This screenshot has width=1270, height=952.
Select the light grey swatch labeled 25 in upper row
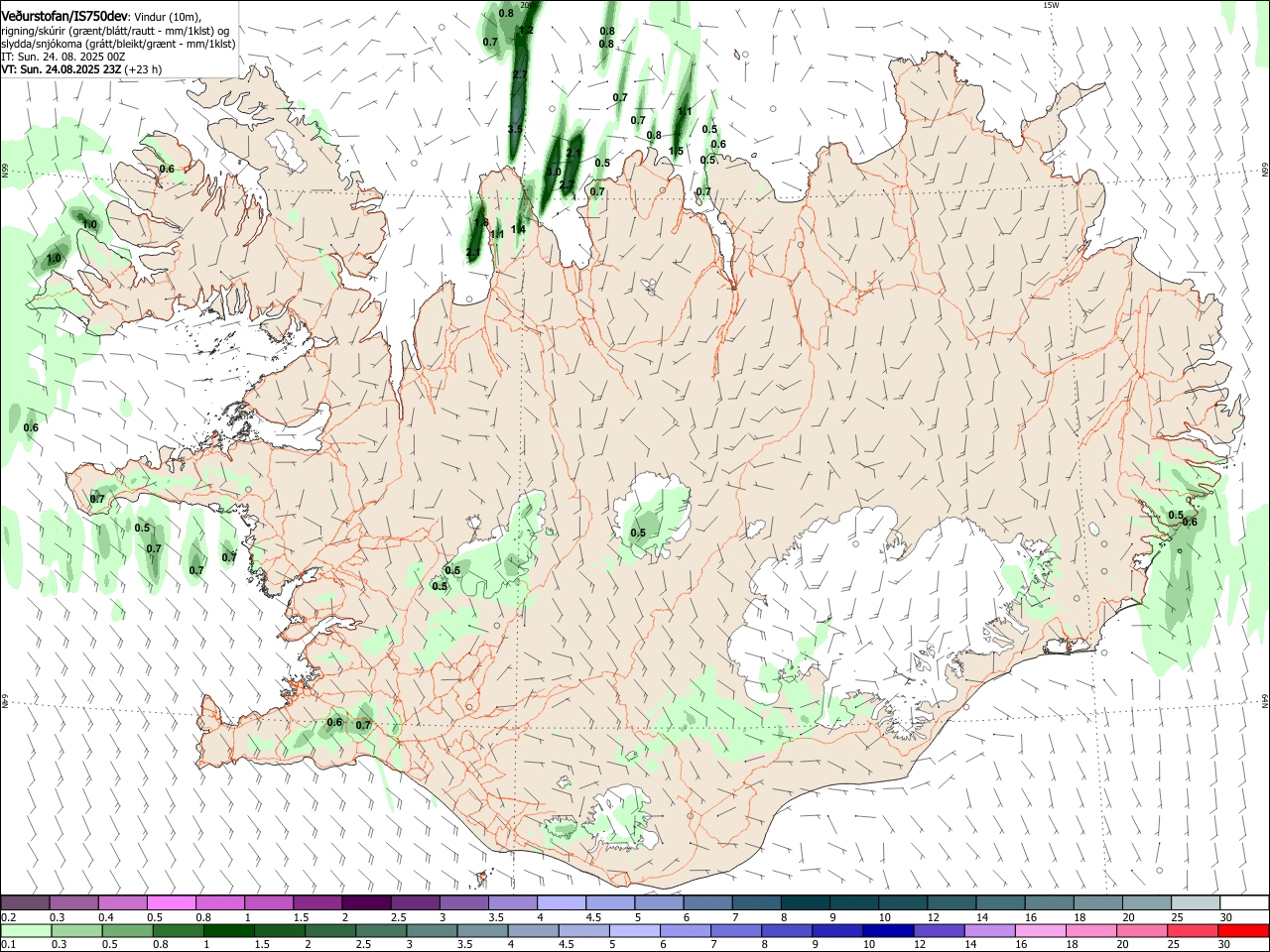coord(1195,902)
